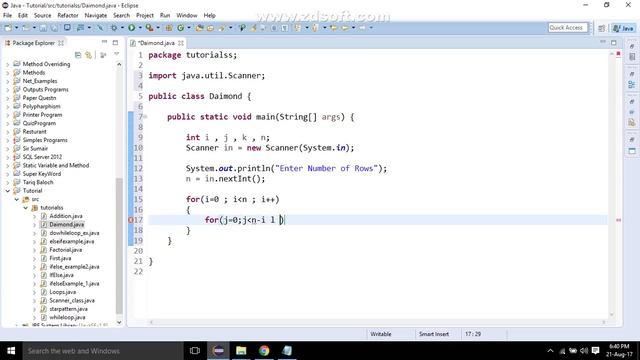Maximize the Package Explorer view
This screenshot has height=360, width=640.
tap(115, 42)
